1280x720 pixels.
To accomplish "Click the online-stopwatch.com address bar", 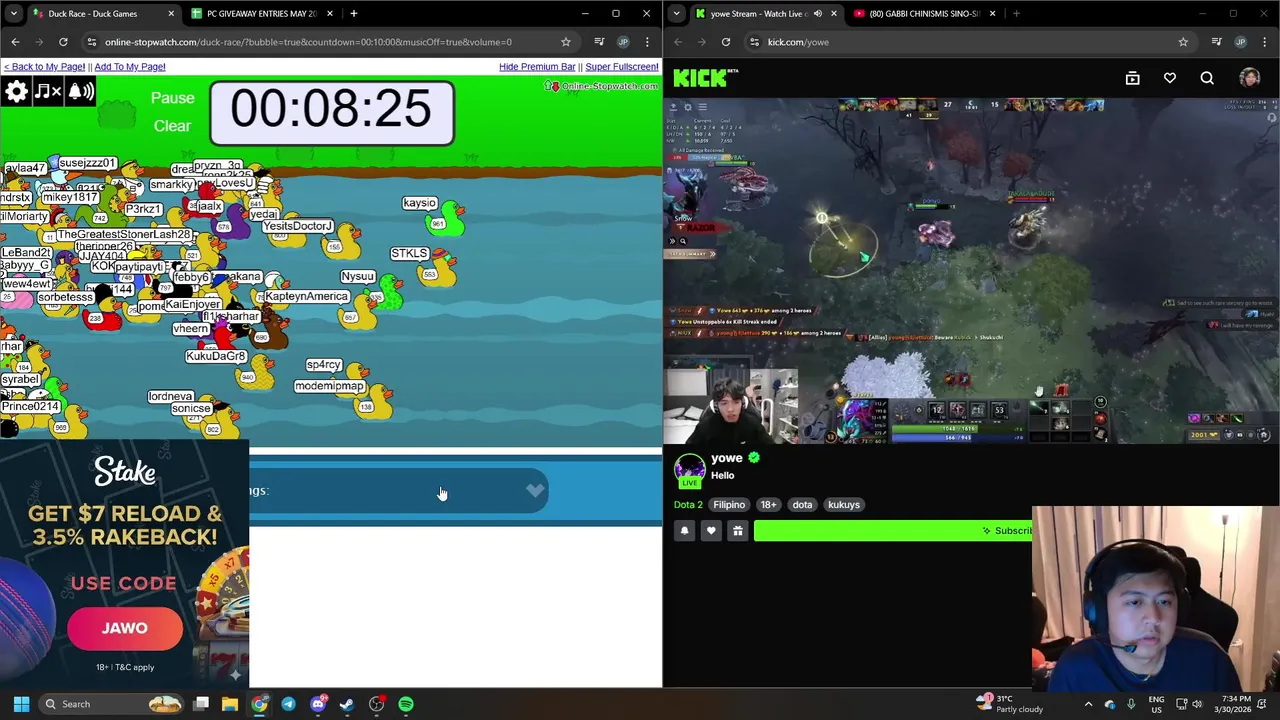I will coord(308,42).
